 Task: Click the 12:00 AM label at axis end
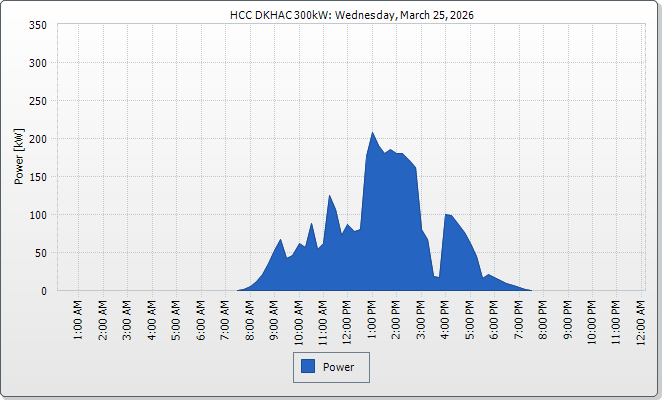[x=641, y=320]
